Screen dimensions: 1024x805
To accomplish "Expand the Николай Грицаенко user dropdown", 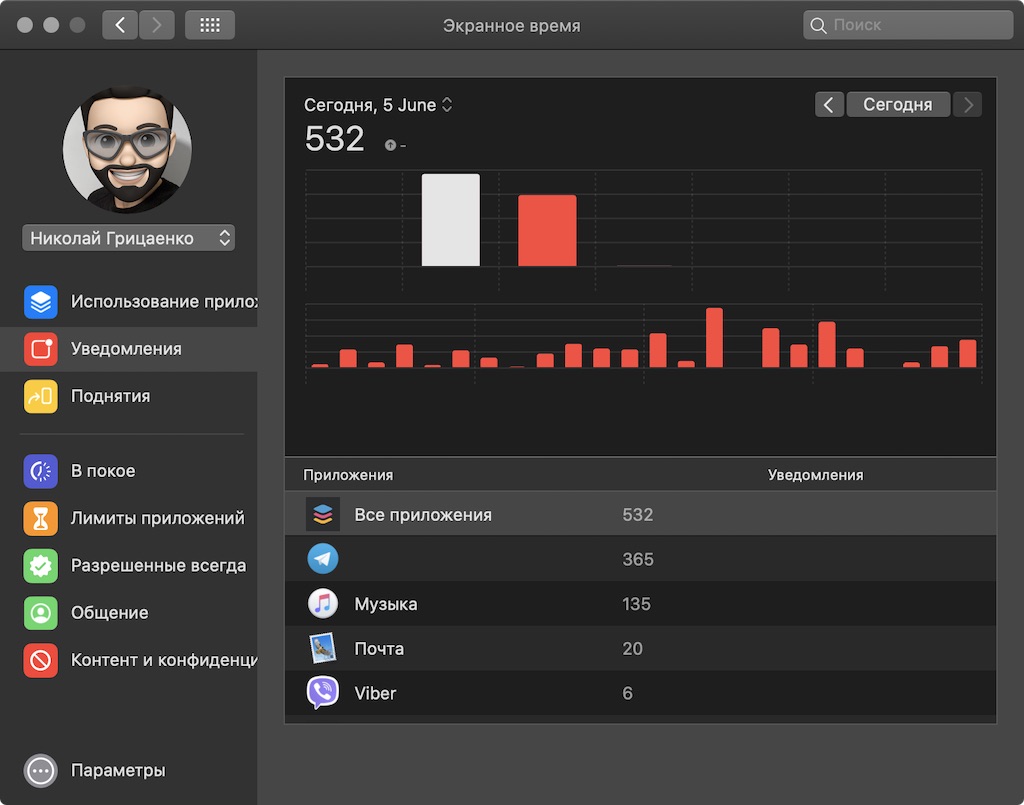I will [129, 238].
